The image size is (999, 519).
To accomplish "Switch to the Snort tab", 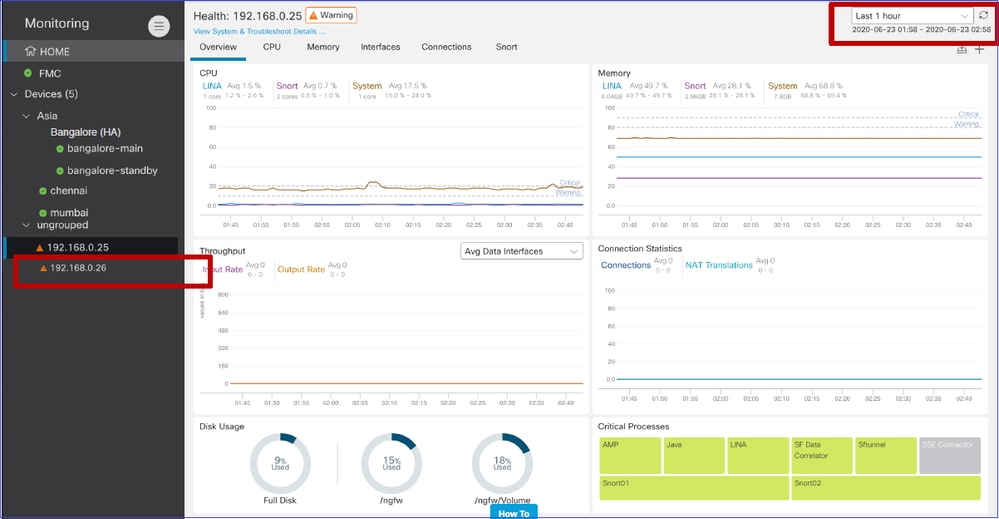I will [507, 47].
